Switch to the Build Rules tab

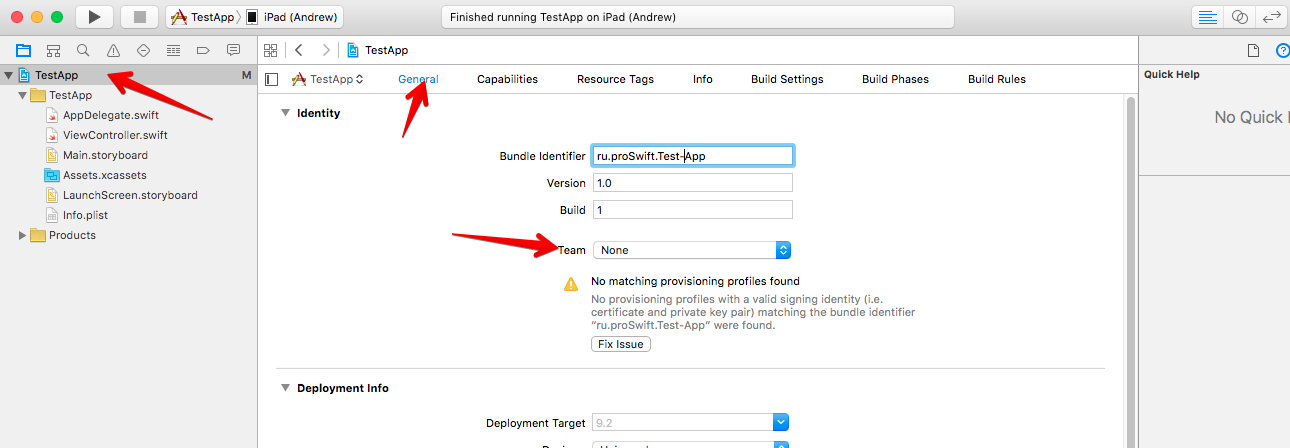997,79
